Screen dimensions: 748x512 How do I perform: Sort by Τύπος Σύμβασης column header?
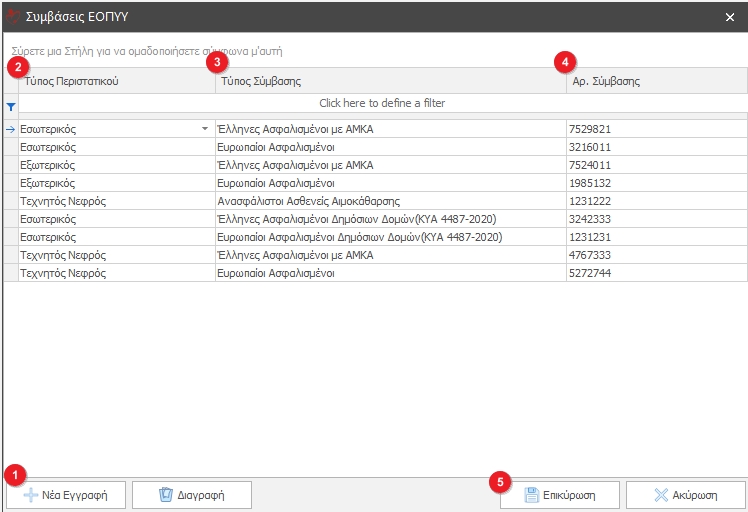pyautogui.click(x=390, y=81)
